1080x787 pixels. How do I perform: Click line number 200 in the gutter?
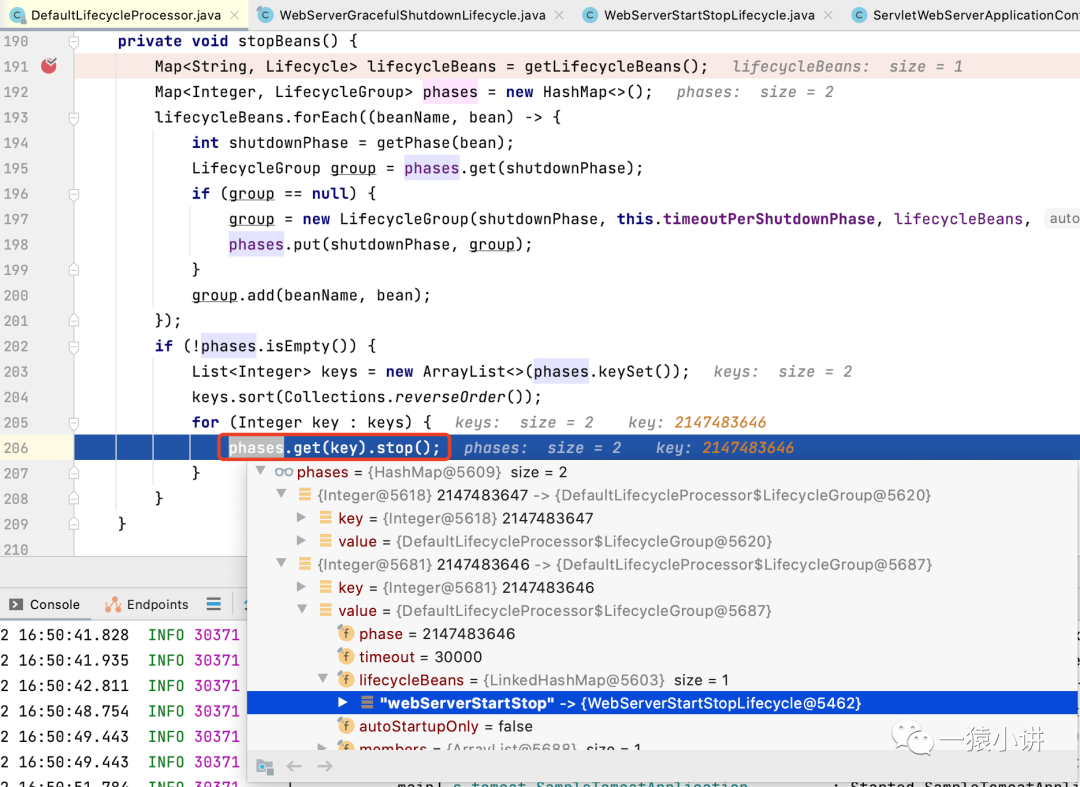tap(15, 295)
